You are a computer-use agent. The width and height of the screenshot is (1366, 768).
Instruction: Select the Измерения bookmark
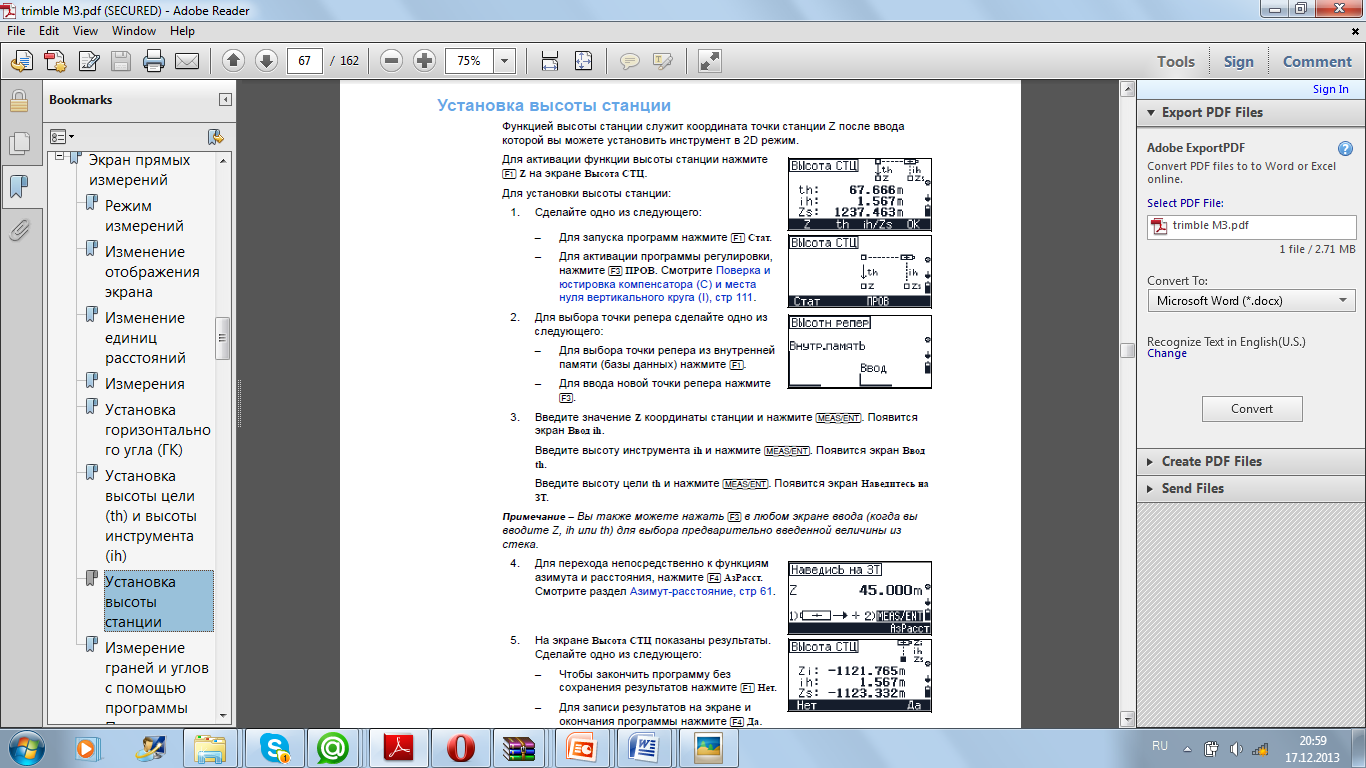145,384
